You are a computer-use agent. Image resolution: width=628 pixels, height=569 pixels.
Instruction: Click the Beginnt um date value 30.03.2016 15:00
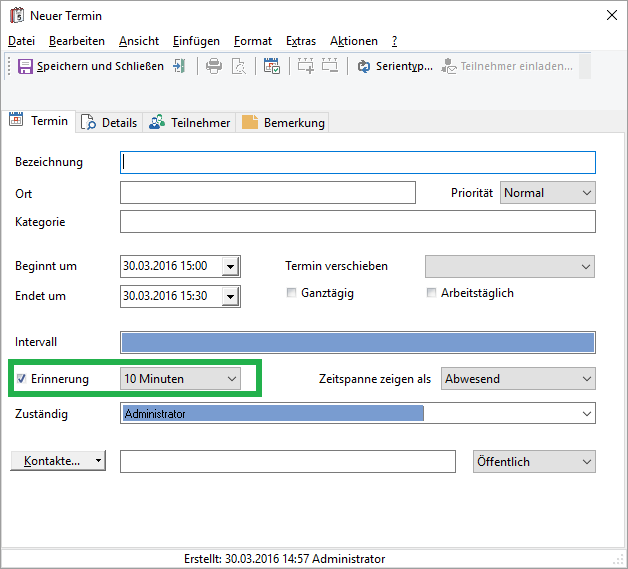coord(165,266)
